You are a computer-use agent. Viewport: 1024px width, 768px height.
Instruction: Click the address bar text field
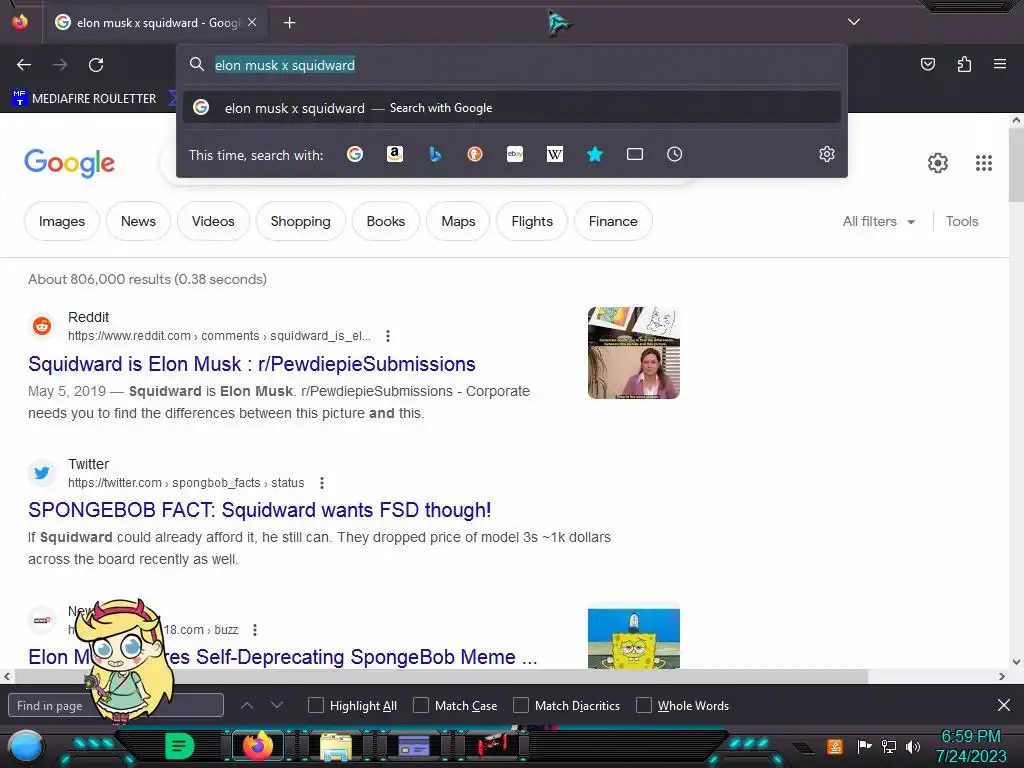[511, 65]
